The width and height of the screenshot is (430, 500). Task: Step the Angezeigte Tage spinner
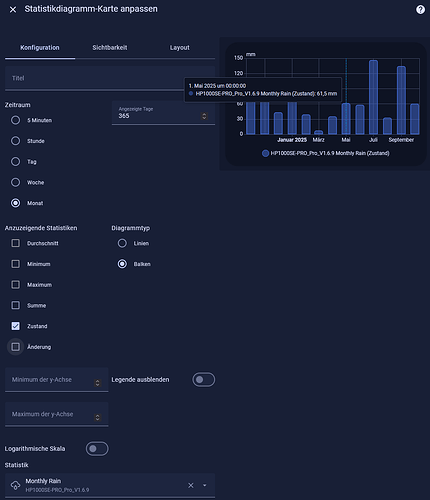tap(204, 116)
